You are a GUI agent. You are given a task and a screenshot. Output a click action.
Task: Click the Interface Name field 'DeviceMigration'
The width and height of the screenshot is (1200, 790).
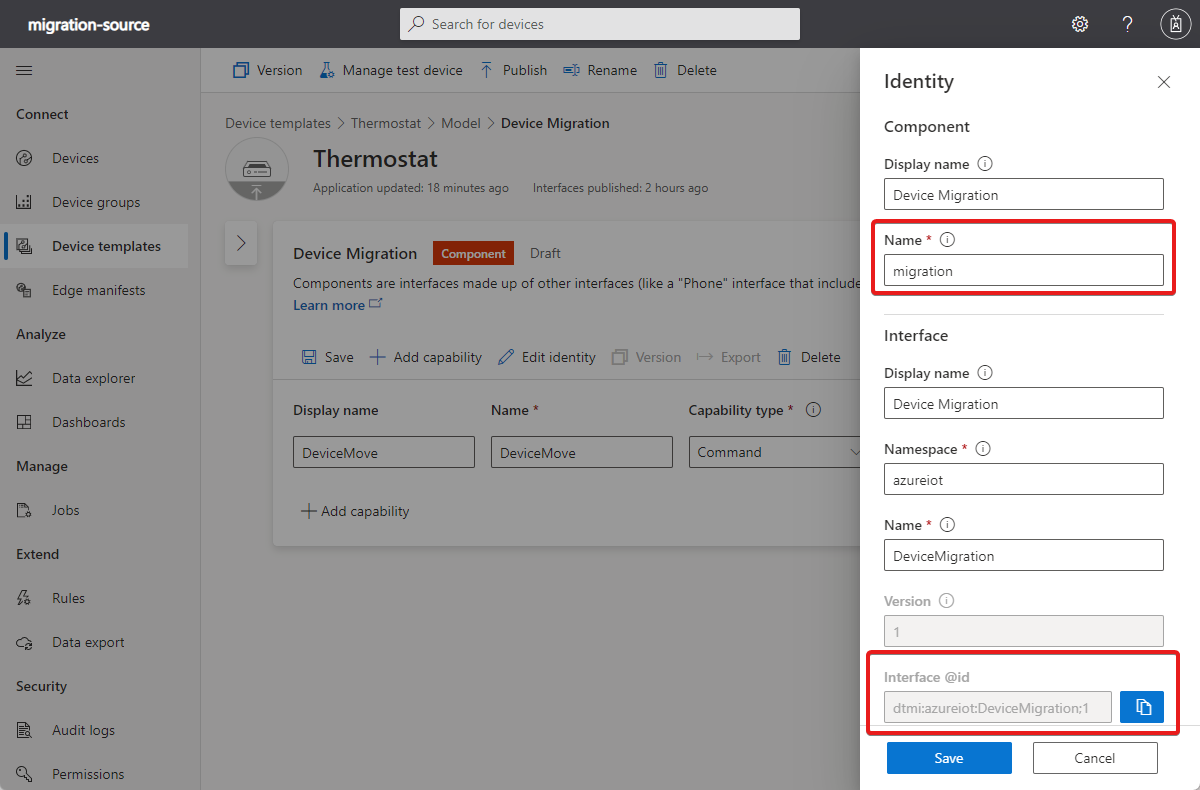point(1024,555)
